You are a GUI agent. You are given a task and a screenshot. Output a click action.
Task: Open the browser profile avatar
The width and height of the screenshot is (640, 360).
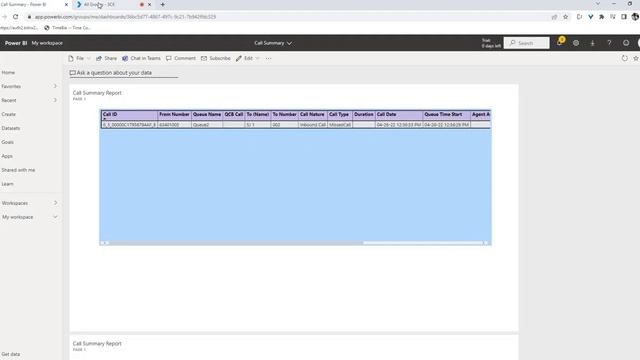point(635,17)
